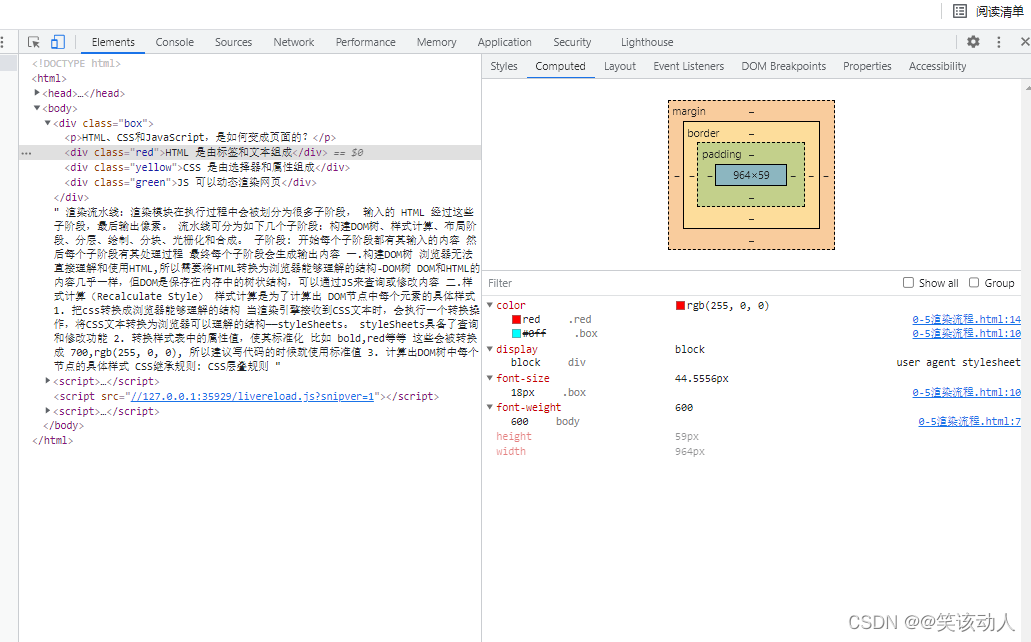Click the computed styles Filter field
Viewport: 1031px width, 642px height.
(x=690, y=283)
